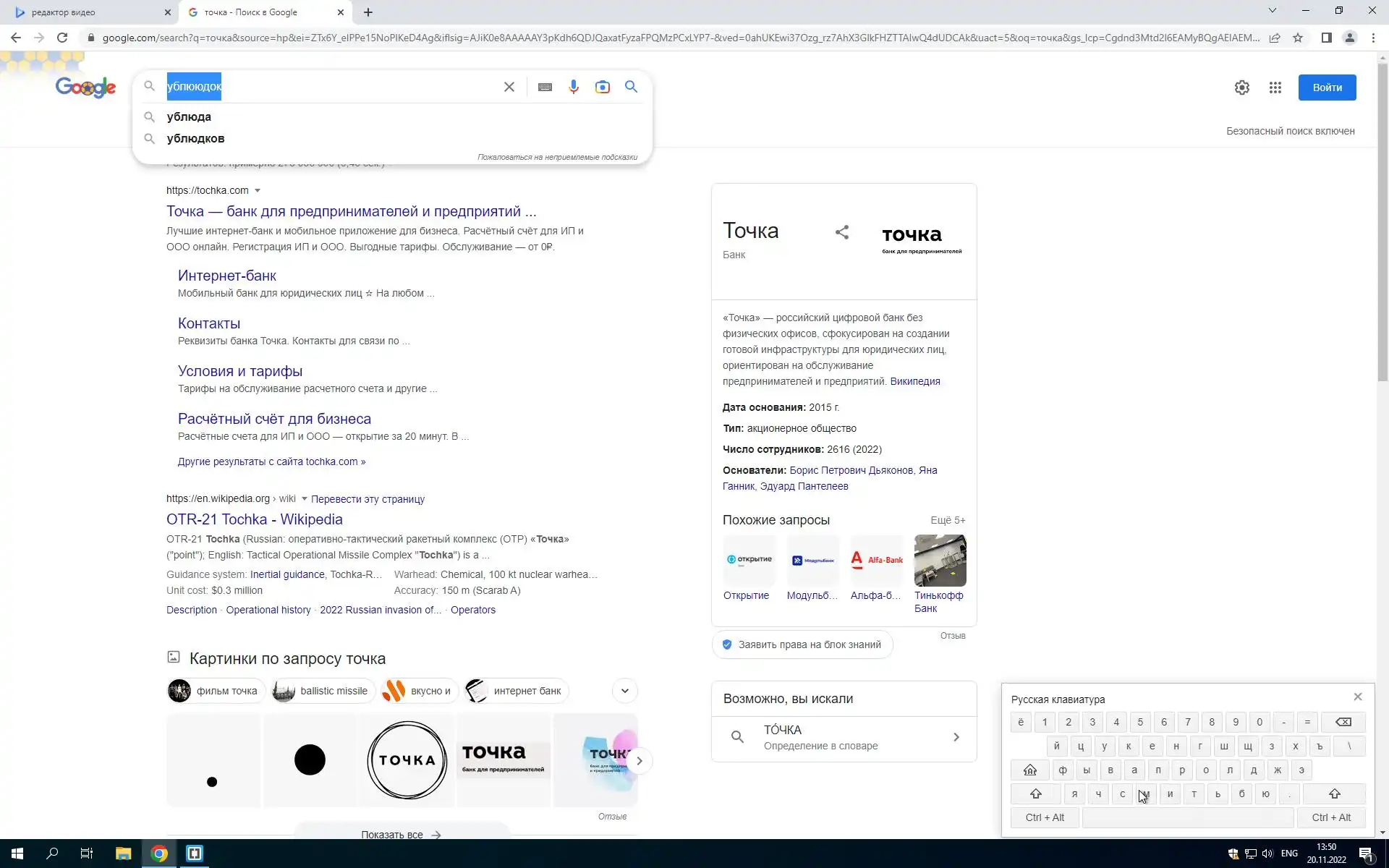Switch to the редактор видео tab
This screenshot has width=1389, height=868.
tap(87, 12)
